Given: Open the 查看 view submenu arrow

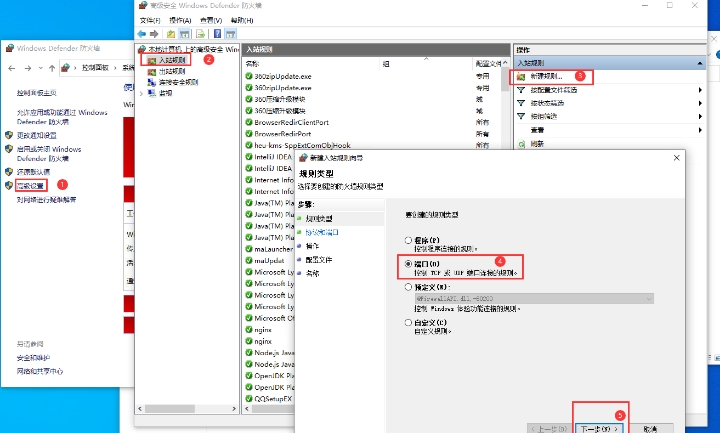Looking at the screenshot, I should tap(700, 130).
